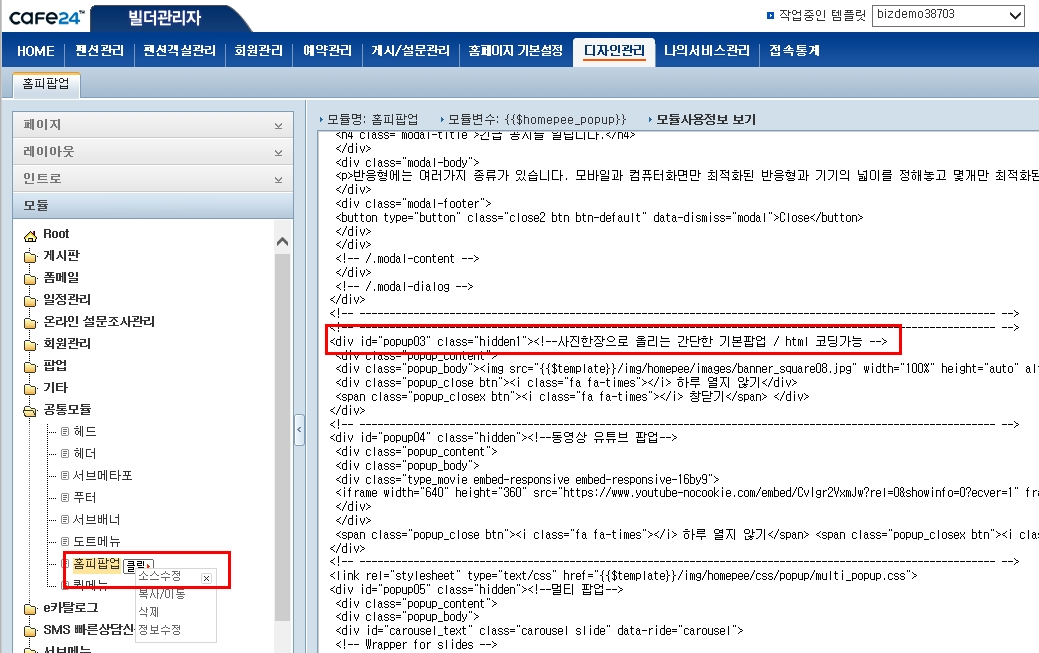Open the 홈페이지 기본설정 menu

[515, 51]
